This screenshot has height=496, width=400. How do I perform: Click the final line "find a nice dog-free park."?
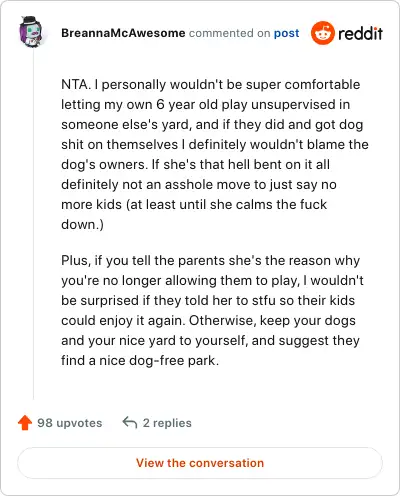[x=140, y=360]
